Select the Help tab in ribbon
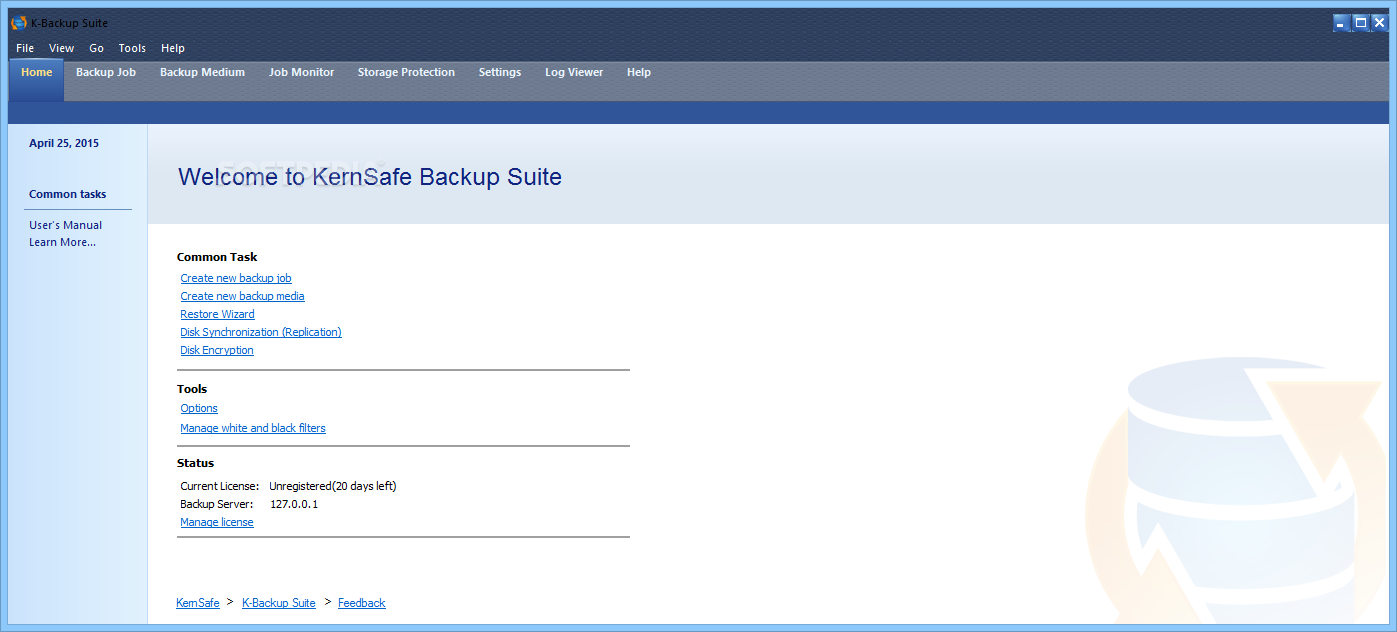1397x632 pixels. tap(639, 72)
